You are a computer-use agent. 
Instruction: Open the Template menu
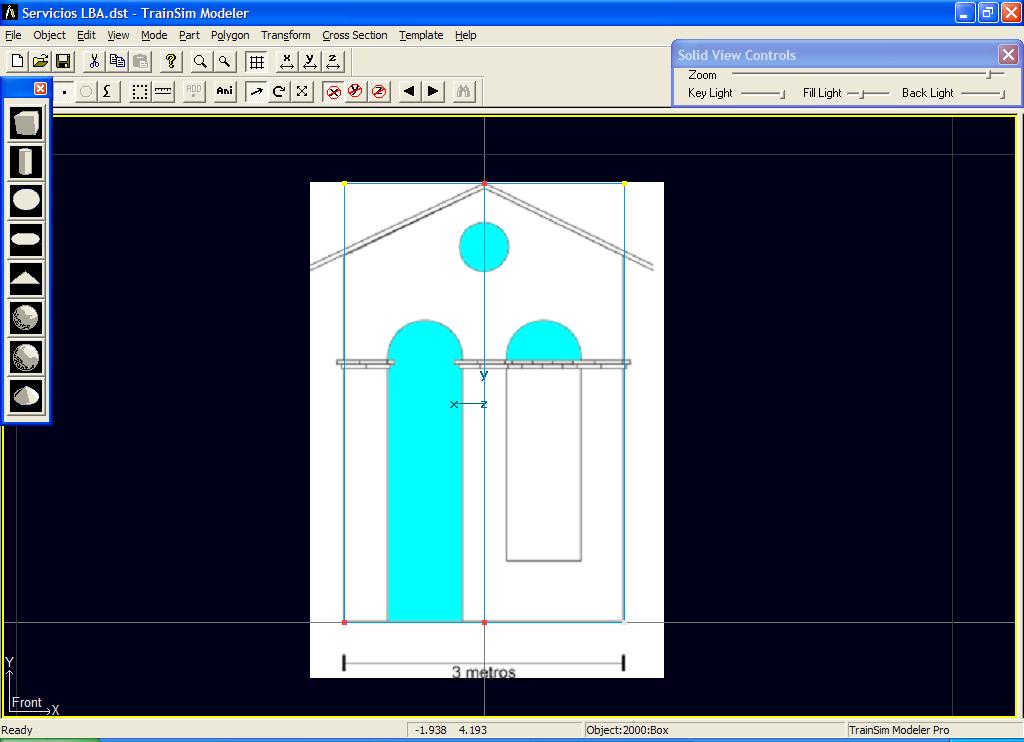point(421,35)
